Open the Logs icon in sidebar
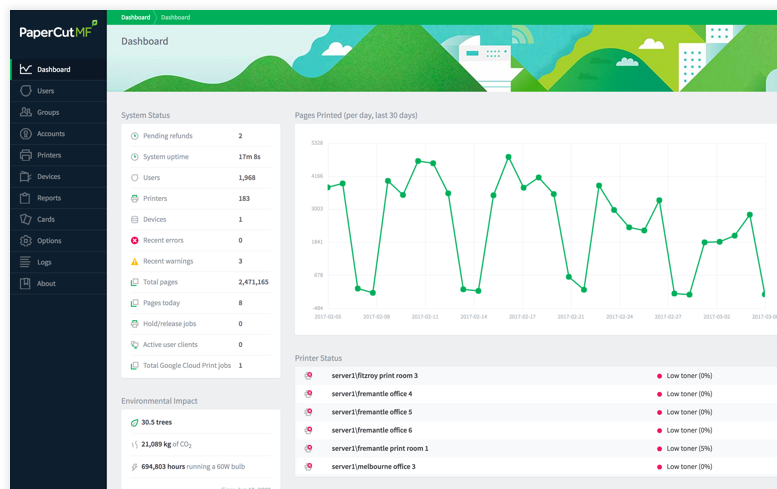777x489 pixels. [x=25, y=262]
